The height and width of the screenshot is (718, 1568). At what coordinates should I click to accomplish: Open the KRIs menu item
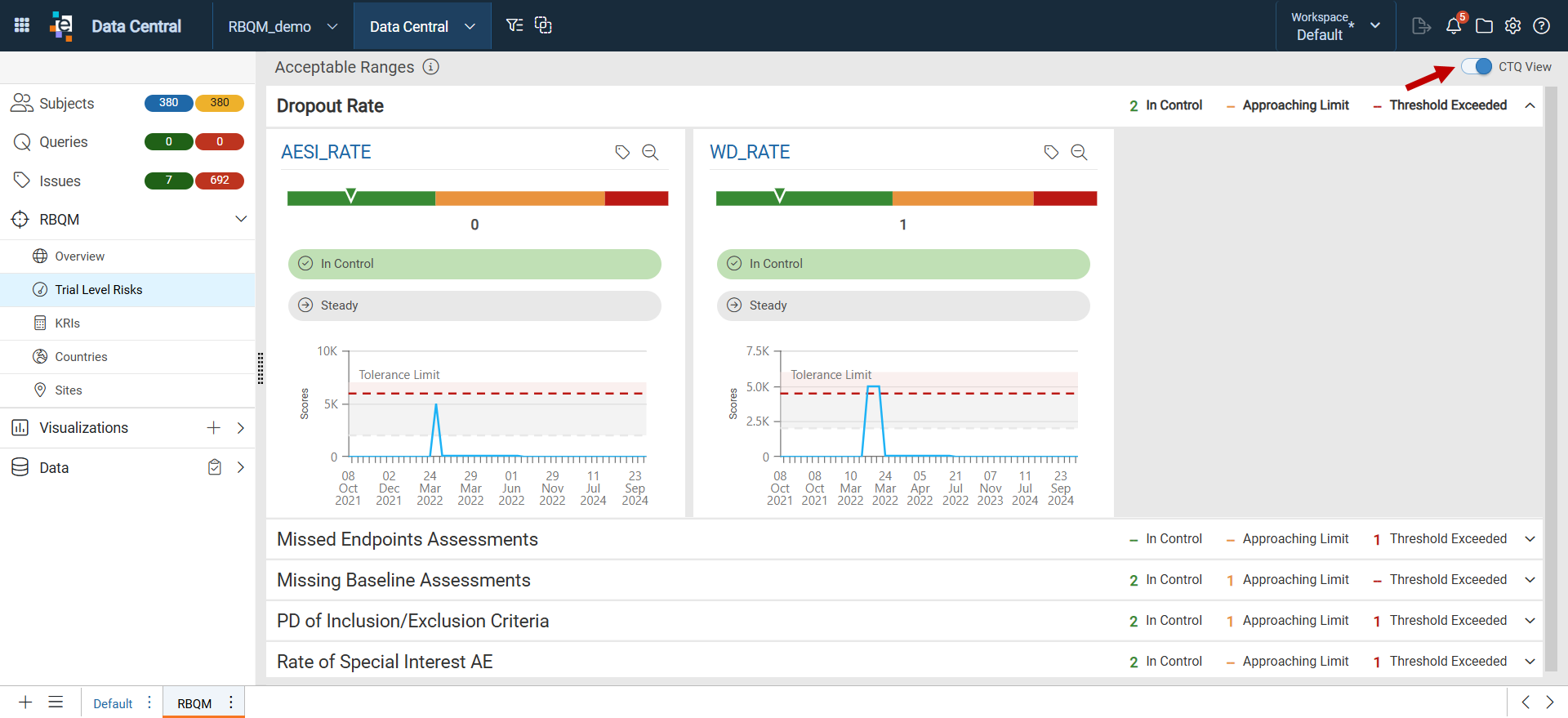tap(127, 323)
